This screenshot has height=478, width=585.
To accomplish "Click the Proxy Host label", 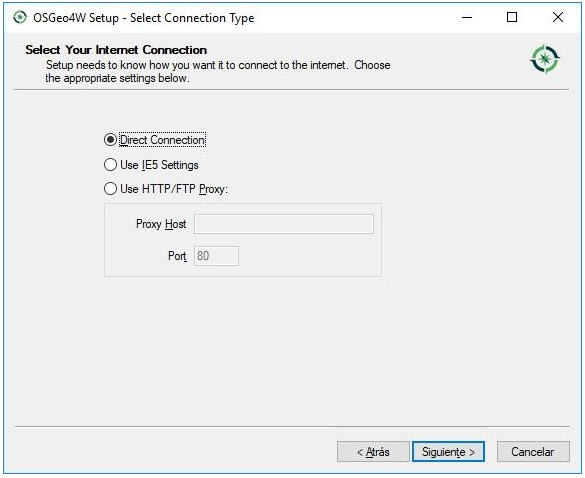I will (x=161, y=224).
